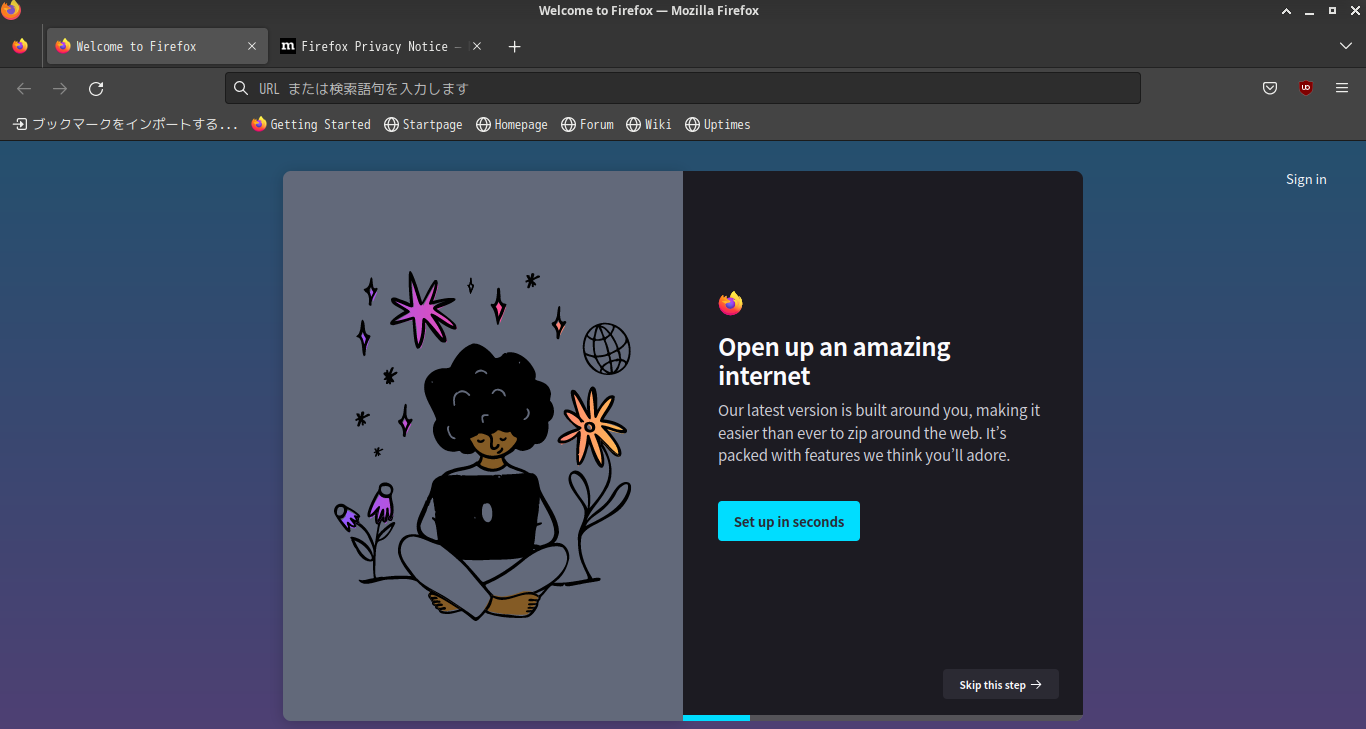
Task: Close the Firefox Privacy Notice tab
Action: (477, 46)
